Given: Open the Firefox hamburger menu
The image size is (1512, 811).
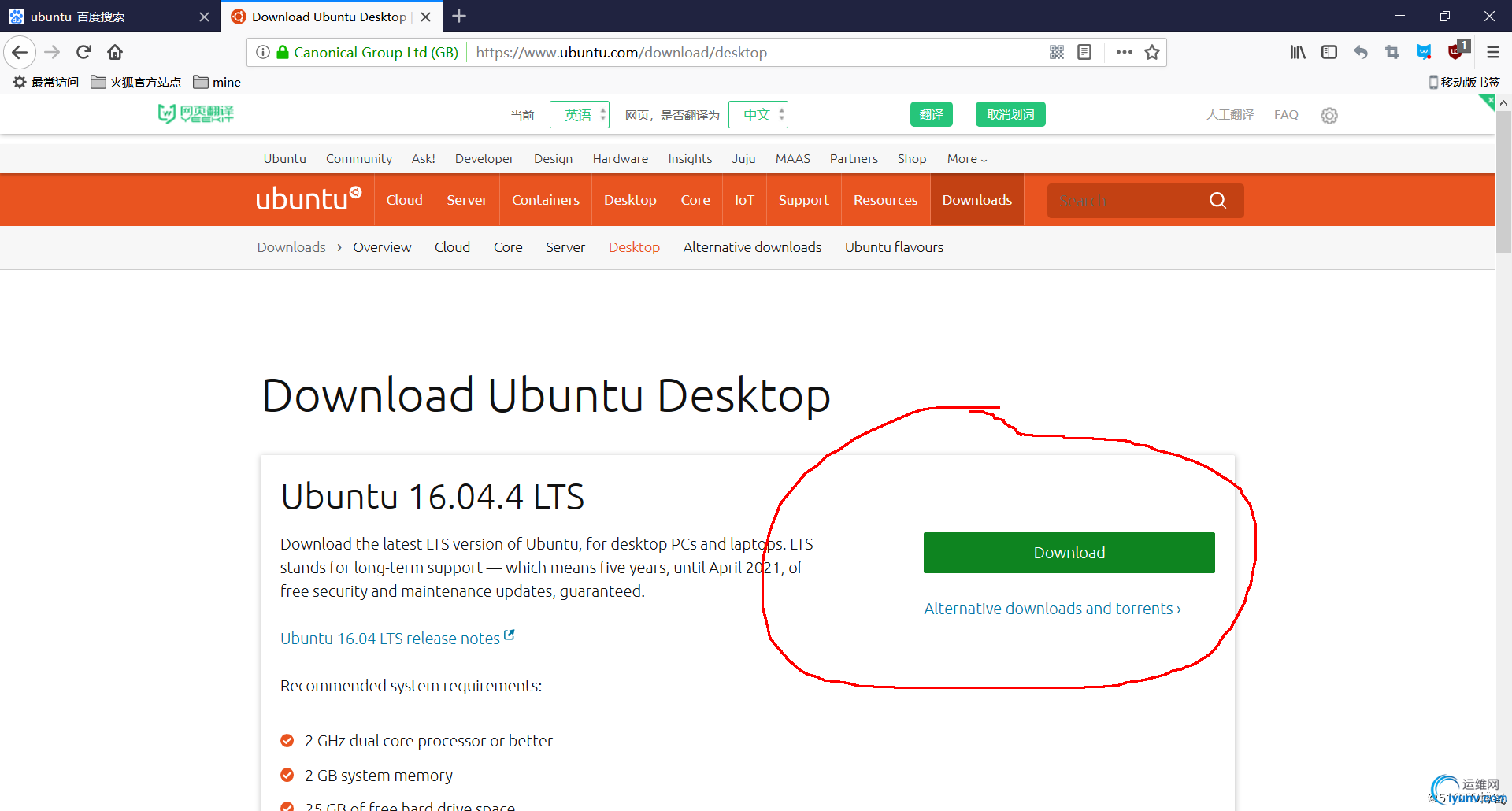Looking at the screenshot, I should tap(1493, 52).
